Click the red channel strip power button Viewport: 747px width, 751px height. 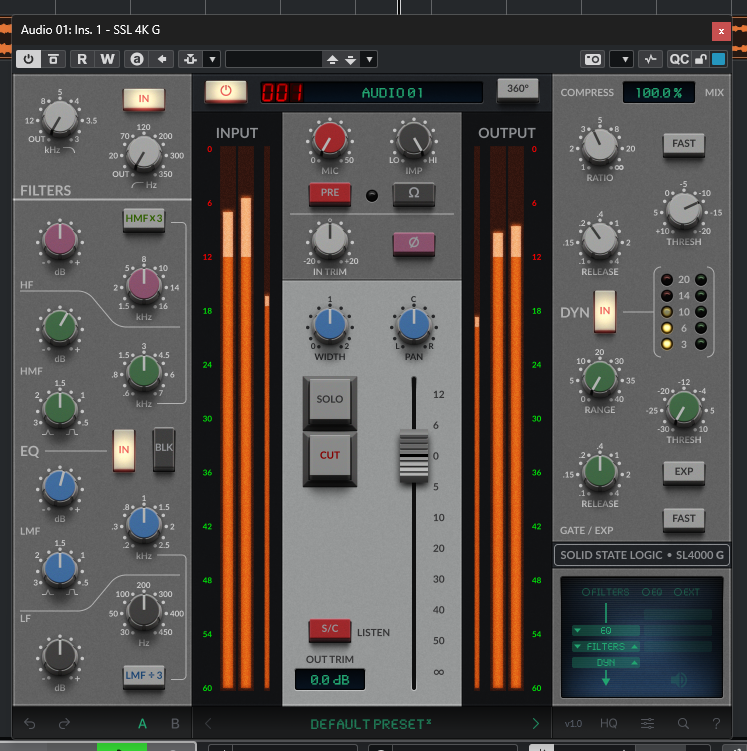point(226,91)
